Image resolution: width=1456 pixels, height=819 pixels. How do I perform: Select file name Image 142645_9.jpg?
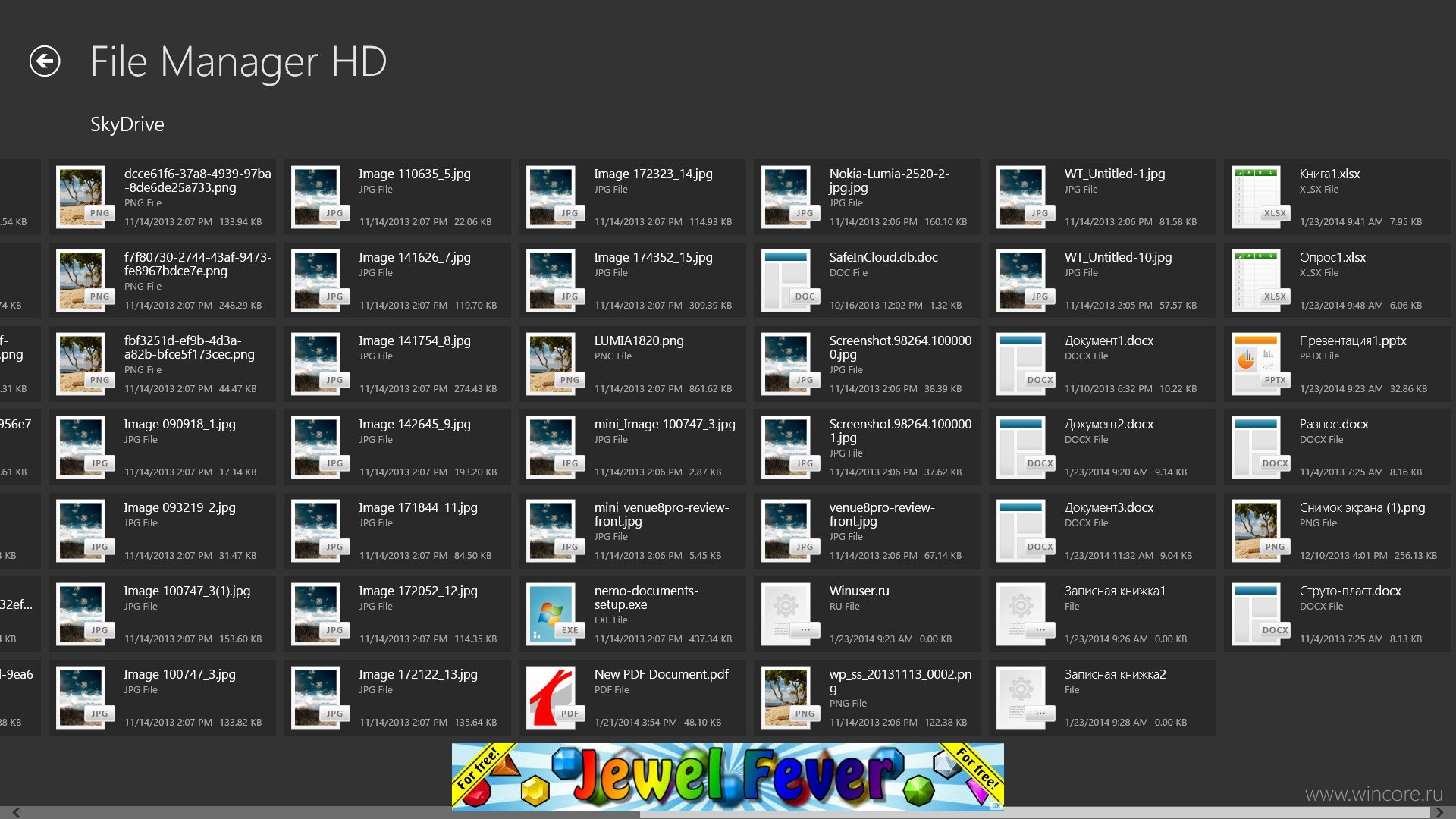(x=415, y=424)
